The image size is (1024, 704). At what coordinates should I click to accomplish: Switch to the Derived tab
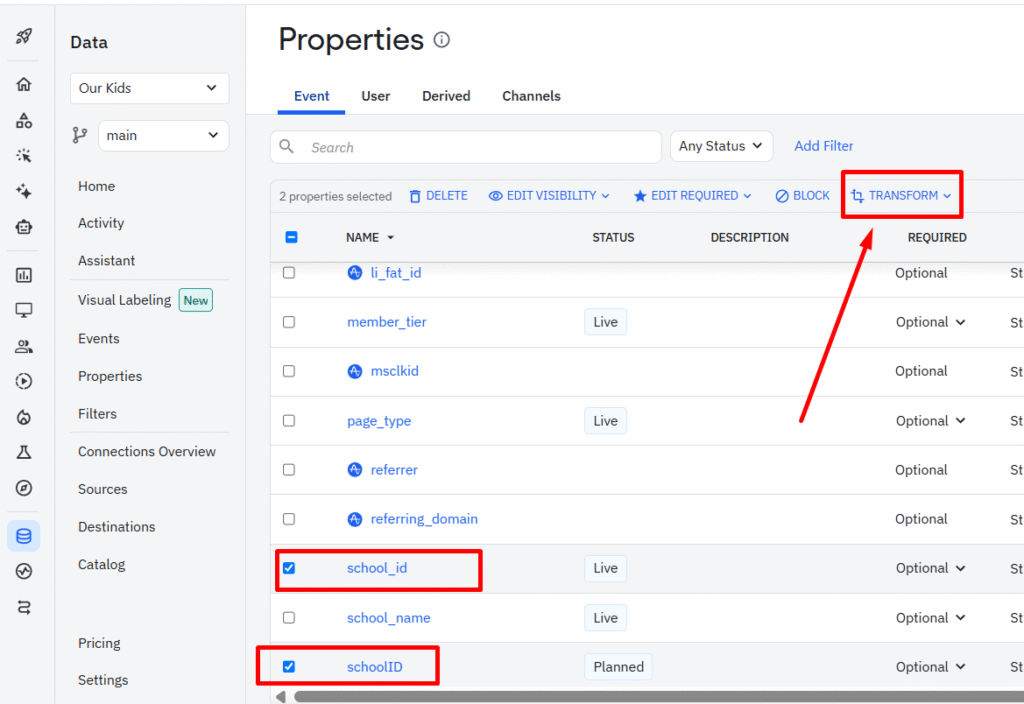tap(446, 96)
